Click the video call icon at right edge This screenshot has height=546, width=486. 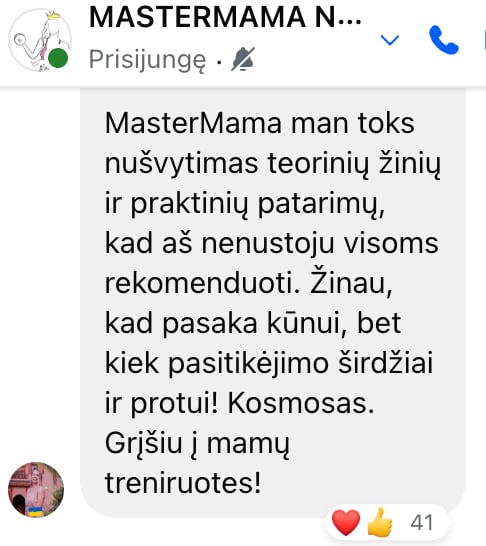point(485,40)
